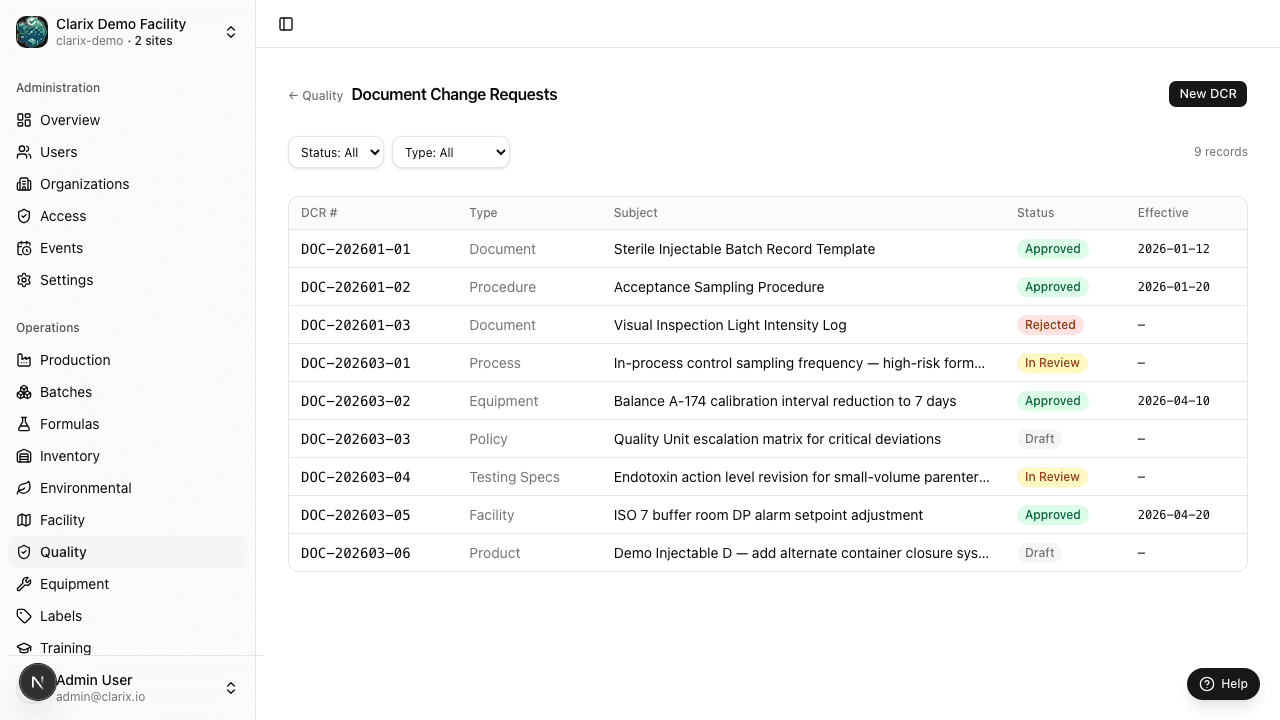Click the Events calendar icon
Screen dimensions: 1280x720
[24, 248]
